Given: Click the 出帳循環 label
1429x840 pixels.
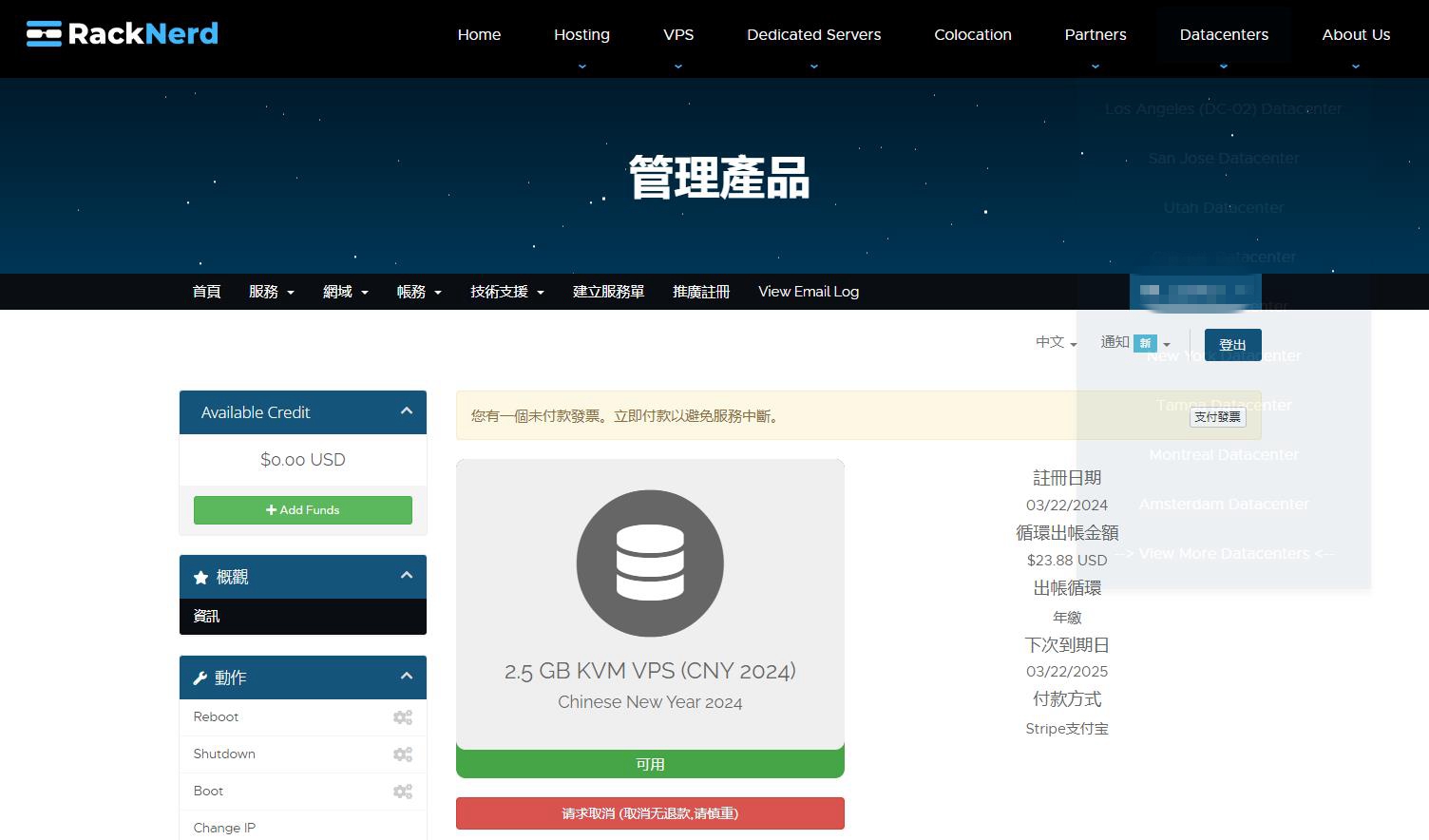Looking at the screenshot, I should (x=1067, y=588).
